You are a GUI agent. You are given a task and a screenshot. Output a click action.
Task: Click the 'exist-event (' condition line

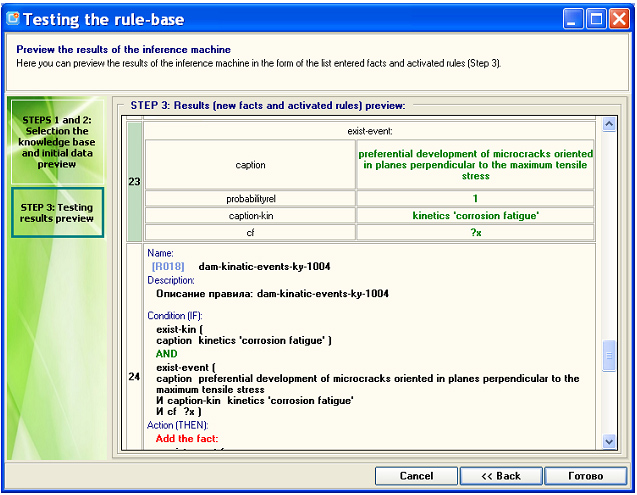pyautogui.click(x=186, y=367)
